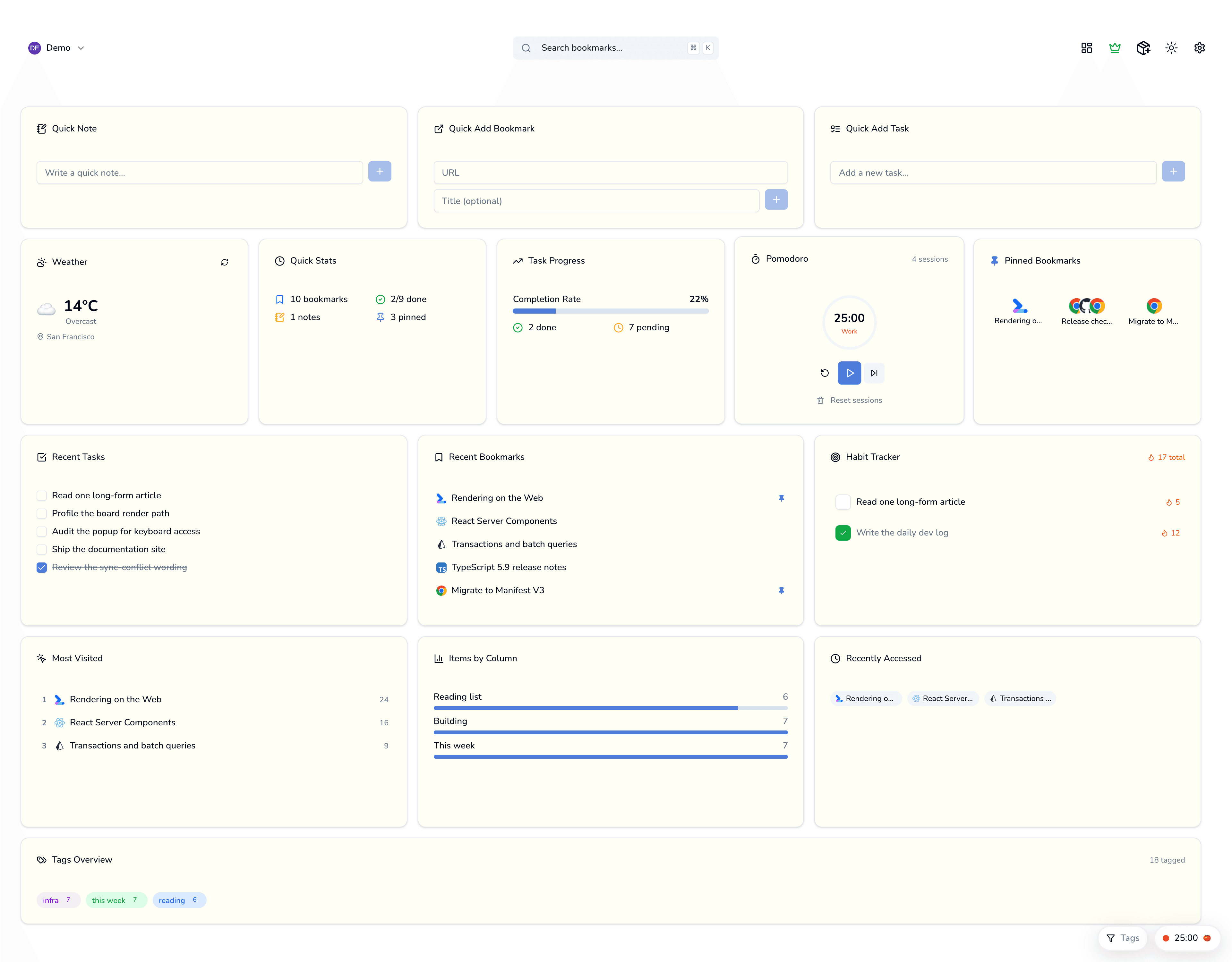
Task: Select the reading tag
Action: [179, 900]
